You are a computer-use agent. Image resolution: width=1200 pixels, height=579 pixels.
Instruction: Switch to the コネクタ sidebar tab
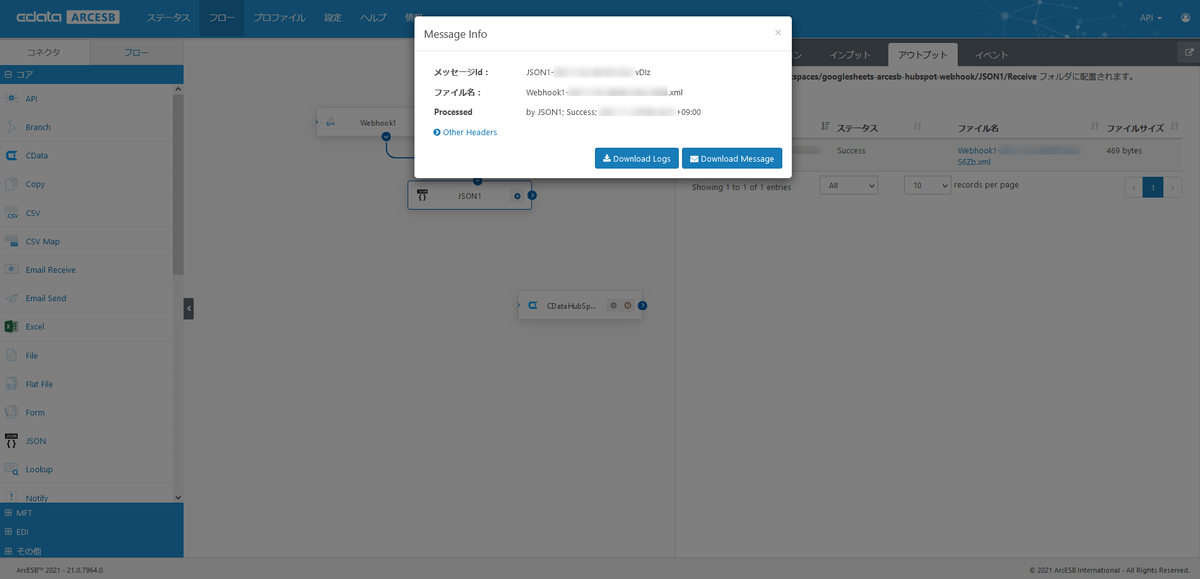44,52
